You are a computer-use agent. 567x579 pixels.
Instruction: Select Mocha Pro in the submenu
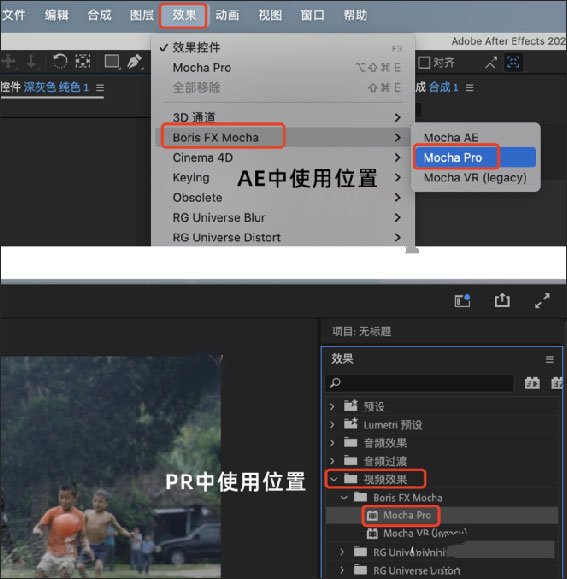[475, 157]
